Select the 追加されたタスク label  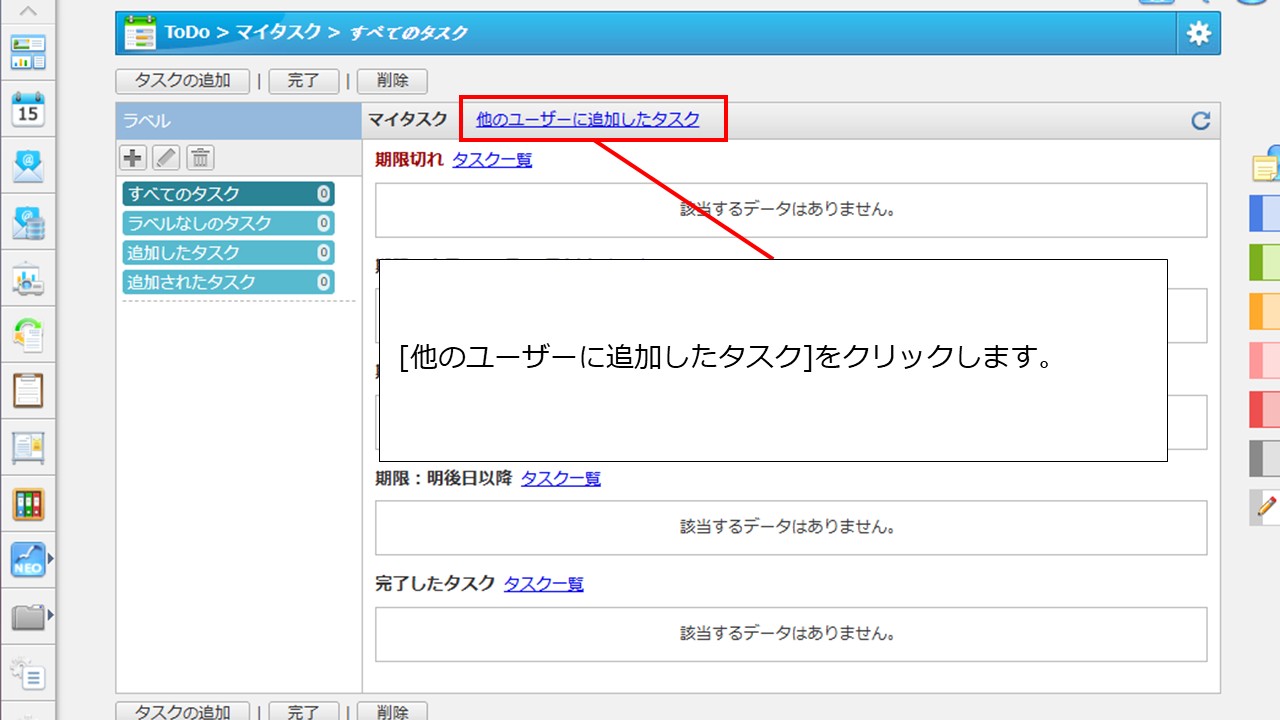tap(228, 282)
